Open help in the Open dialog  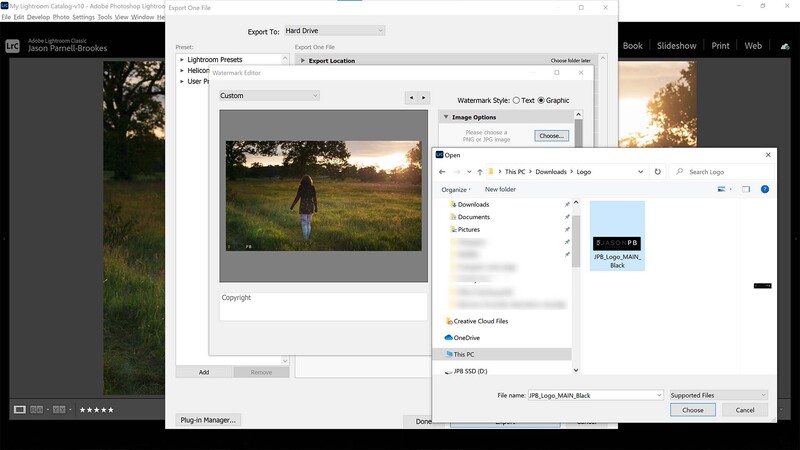point(765,189)
